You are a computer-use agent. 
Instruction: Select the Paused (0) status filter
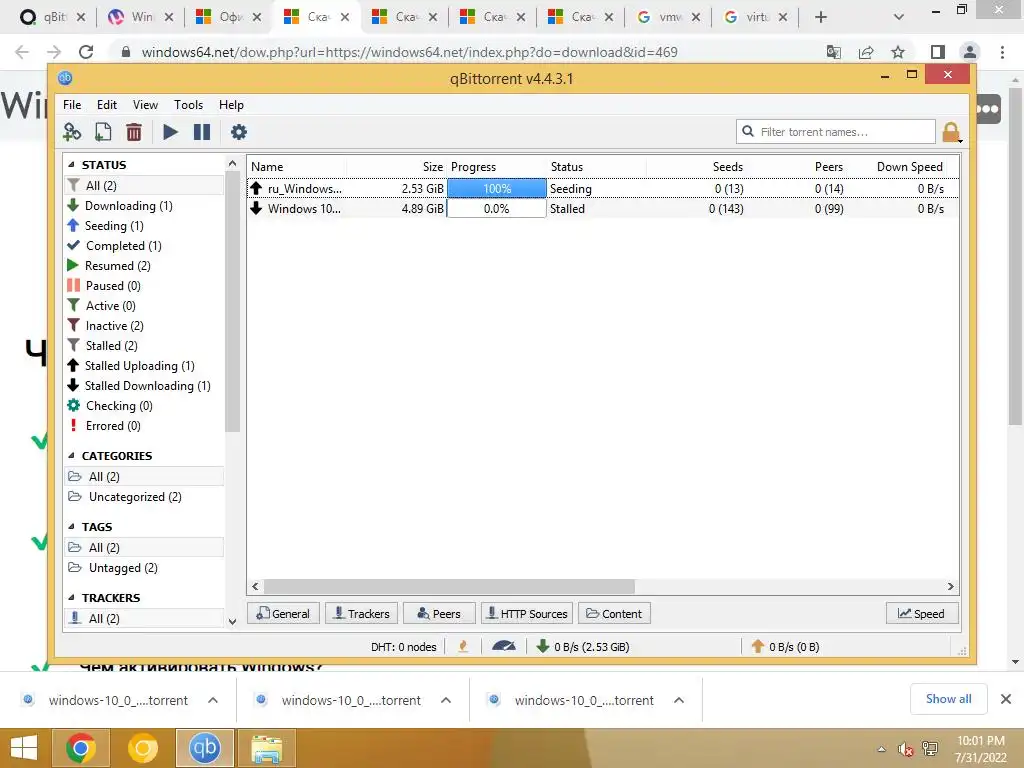[x=113, y=285]
